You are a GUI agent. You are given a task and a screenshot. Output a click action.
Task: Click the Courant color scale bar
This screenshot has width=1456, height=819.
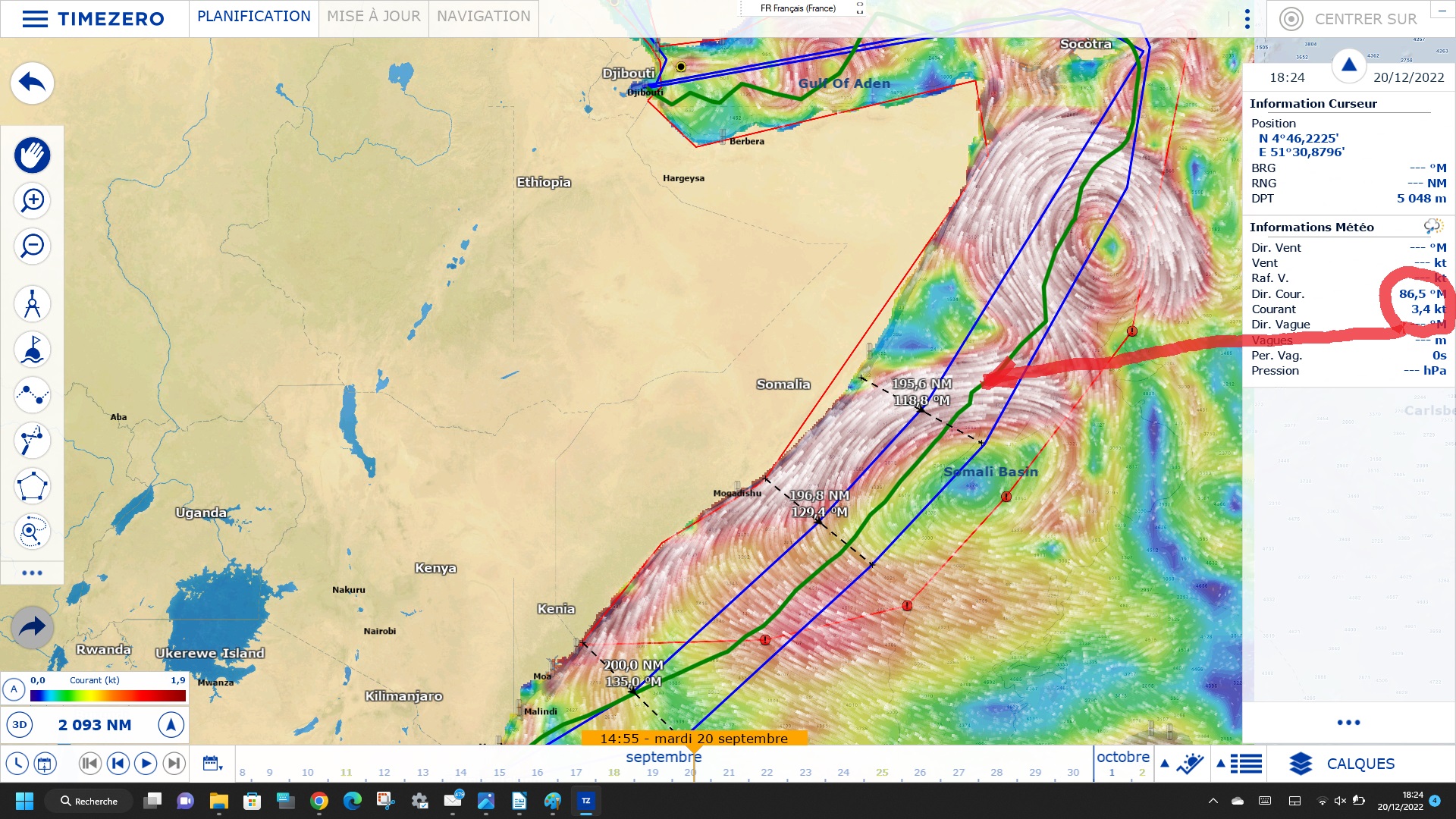coord(107,695)
